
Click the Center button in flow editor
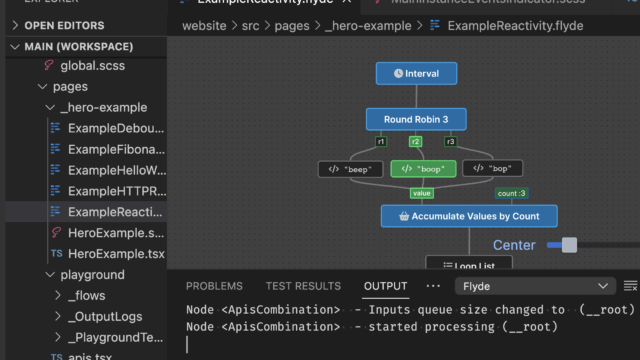(x=514, y=245)
